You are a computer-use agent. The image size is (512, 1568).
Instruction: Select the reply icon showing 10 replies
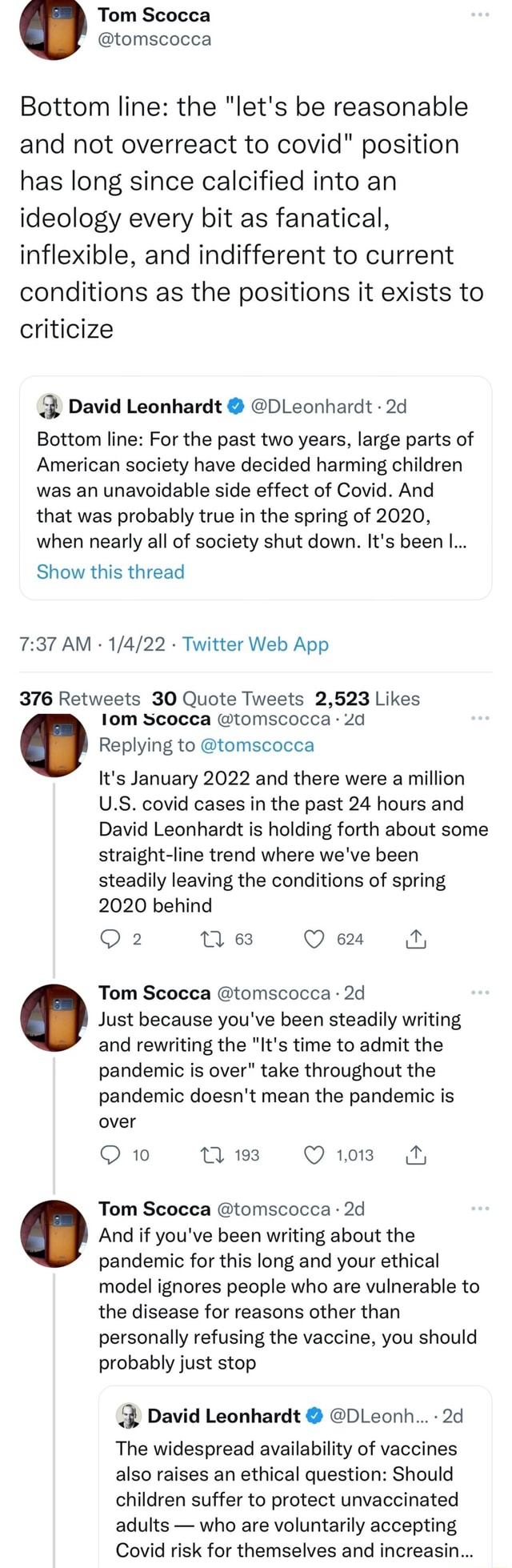pos(110,1155)
